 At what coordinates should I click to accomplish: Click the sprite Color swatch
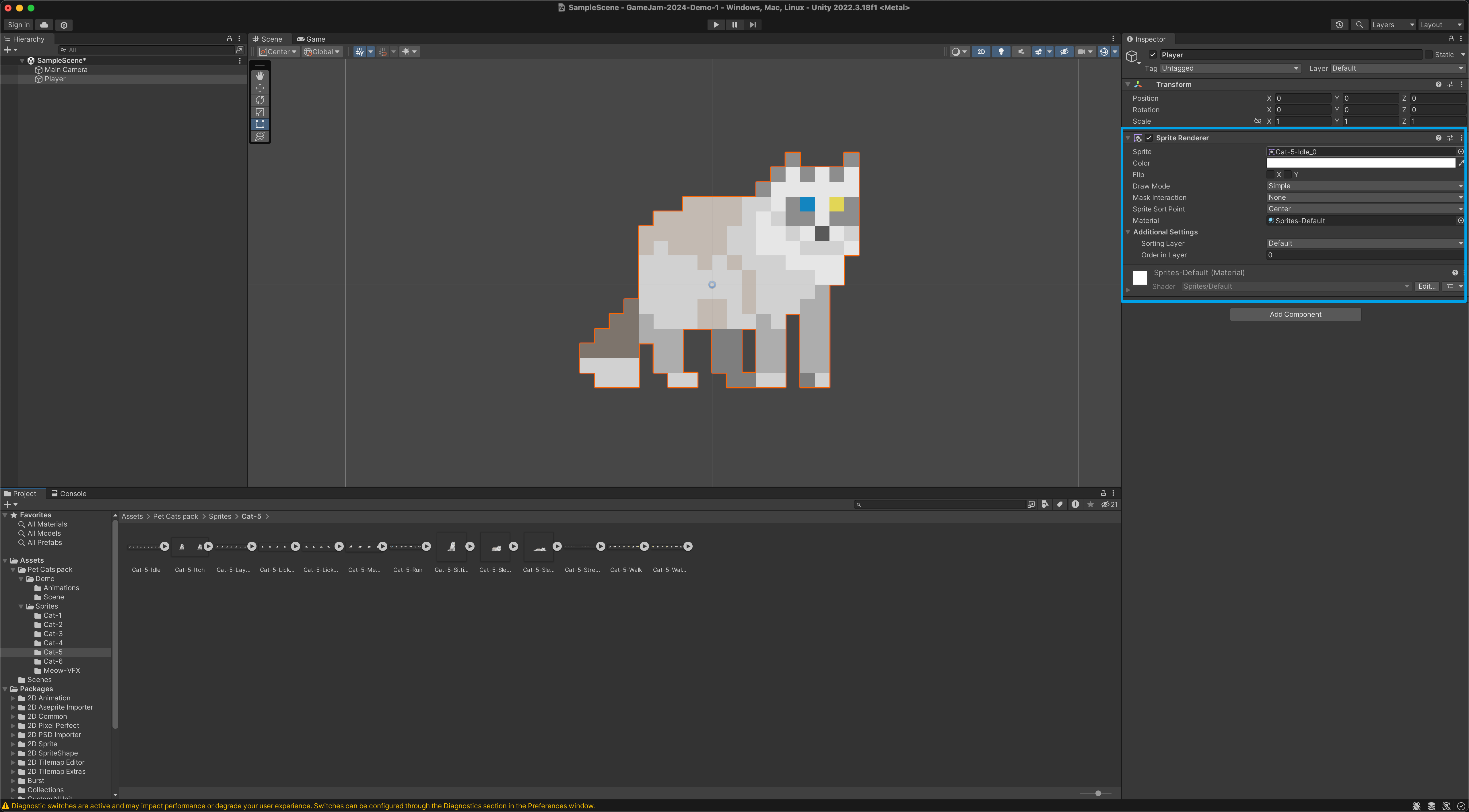tap(1360, 163)
